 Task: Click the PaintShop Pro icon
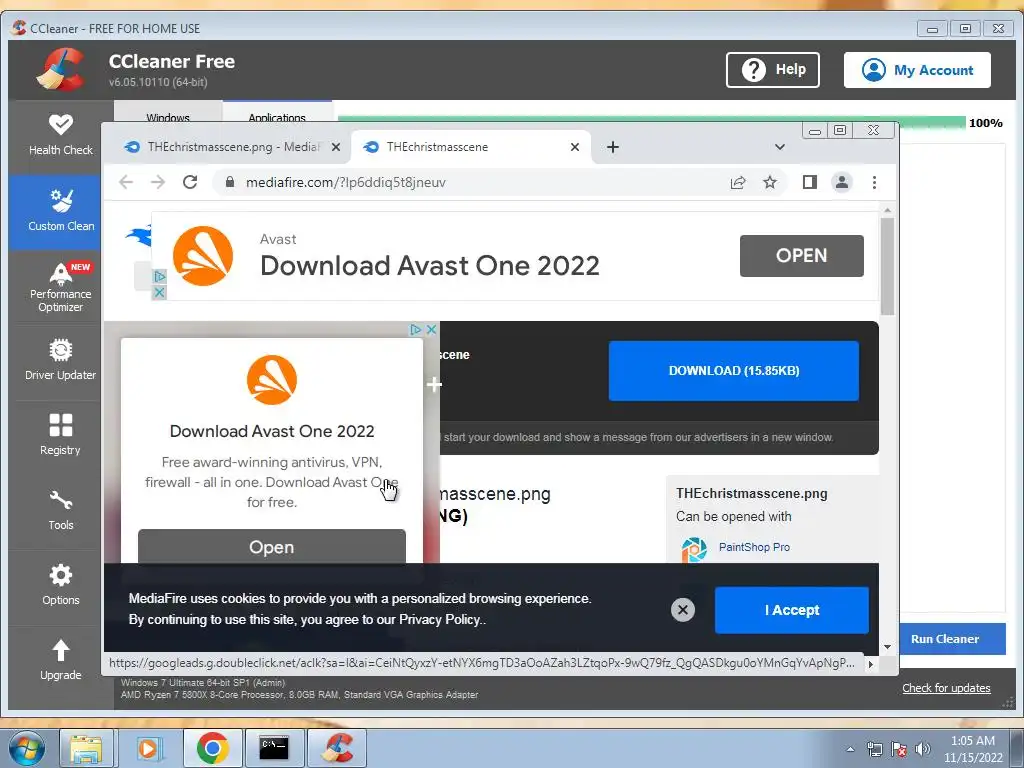tap(694, 549)
